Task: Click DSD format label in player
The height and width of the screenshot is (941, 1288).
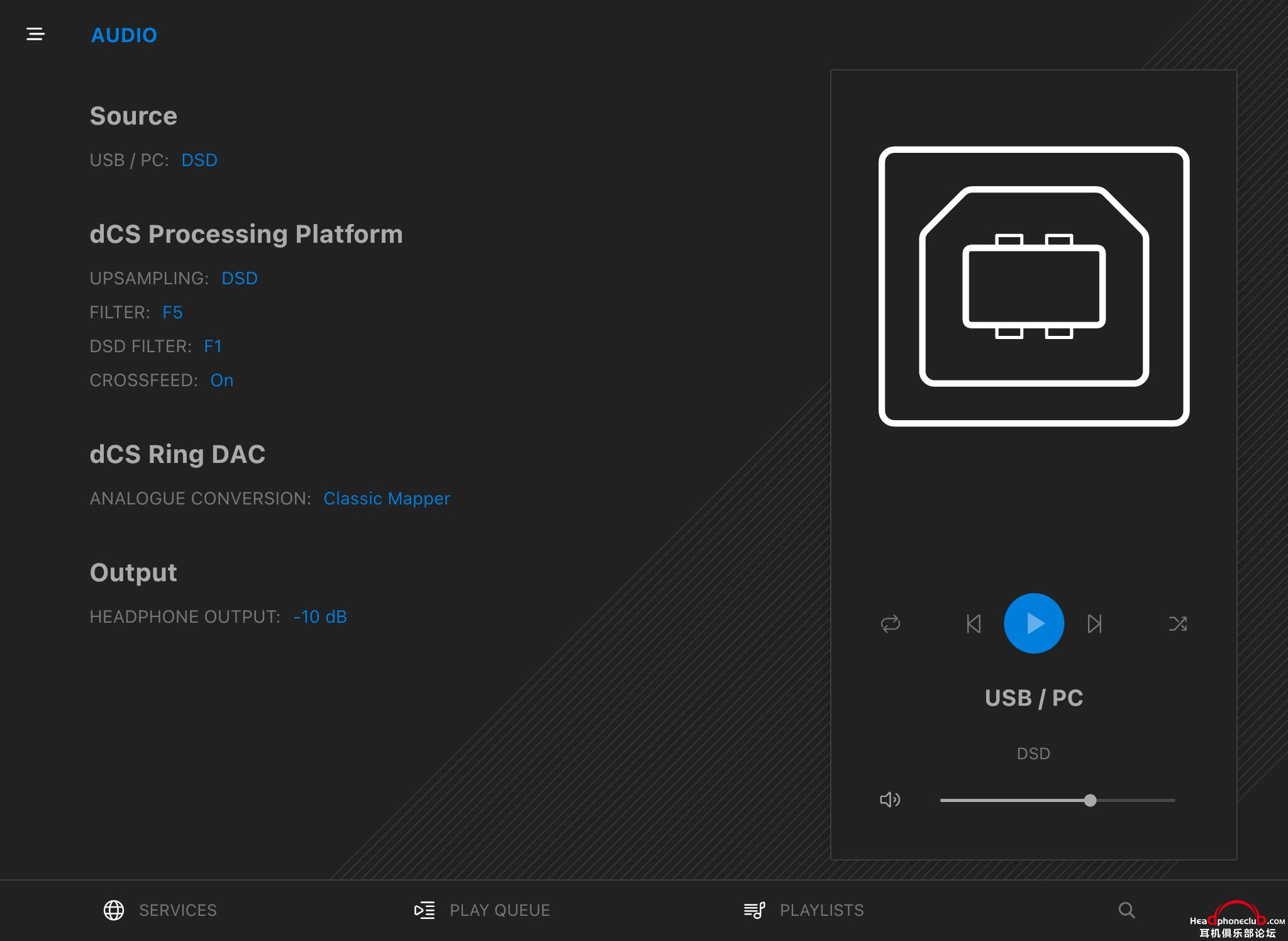Action: 1034,754
